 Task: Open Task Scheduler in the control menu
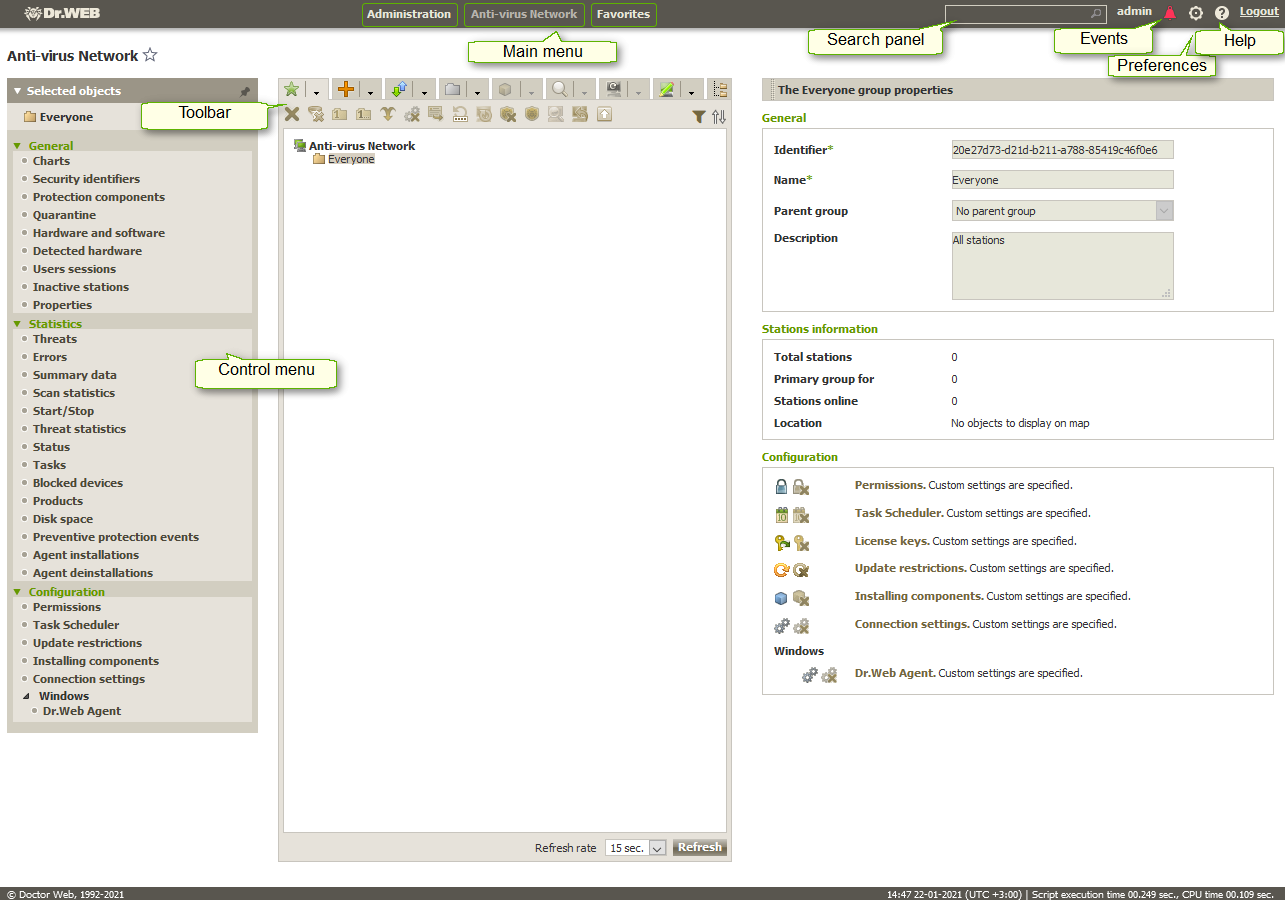click(x=76, y=625)
